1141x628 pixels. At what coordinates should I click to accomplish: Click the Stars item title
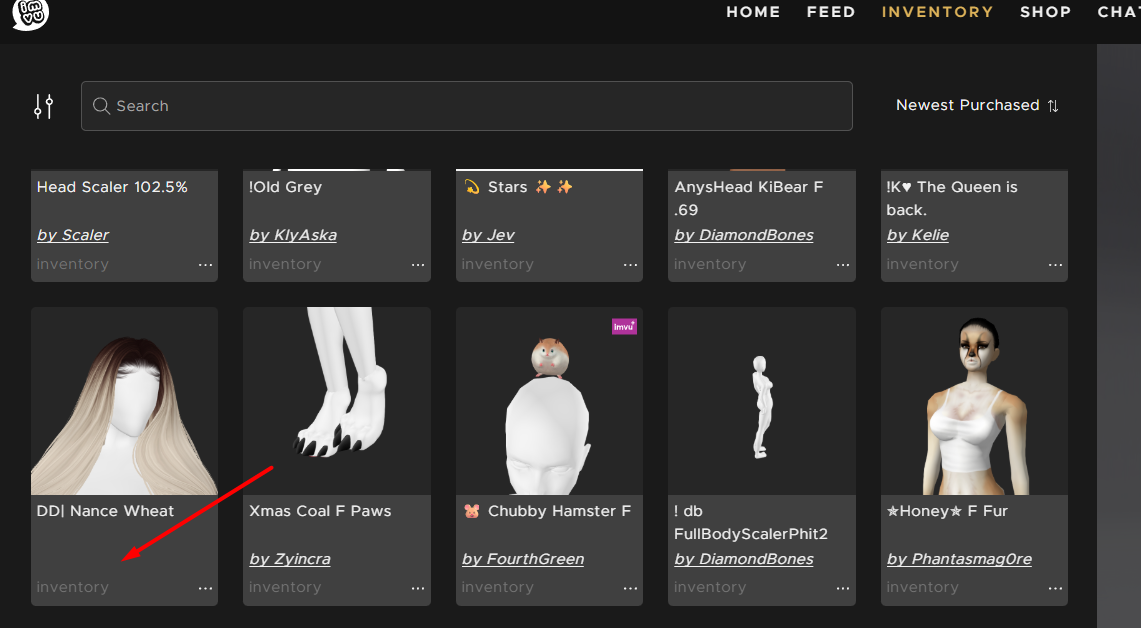tap(518, 187)
